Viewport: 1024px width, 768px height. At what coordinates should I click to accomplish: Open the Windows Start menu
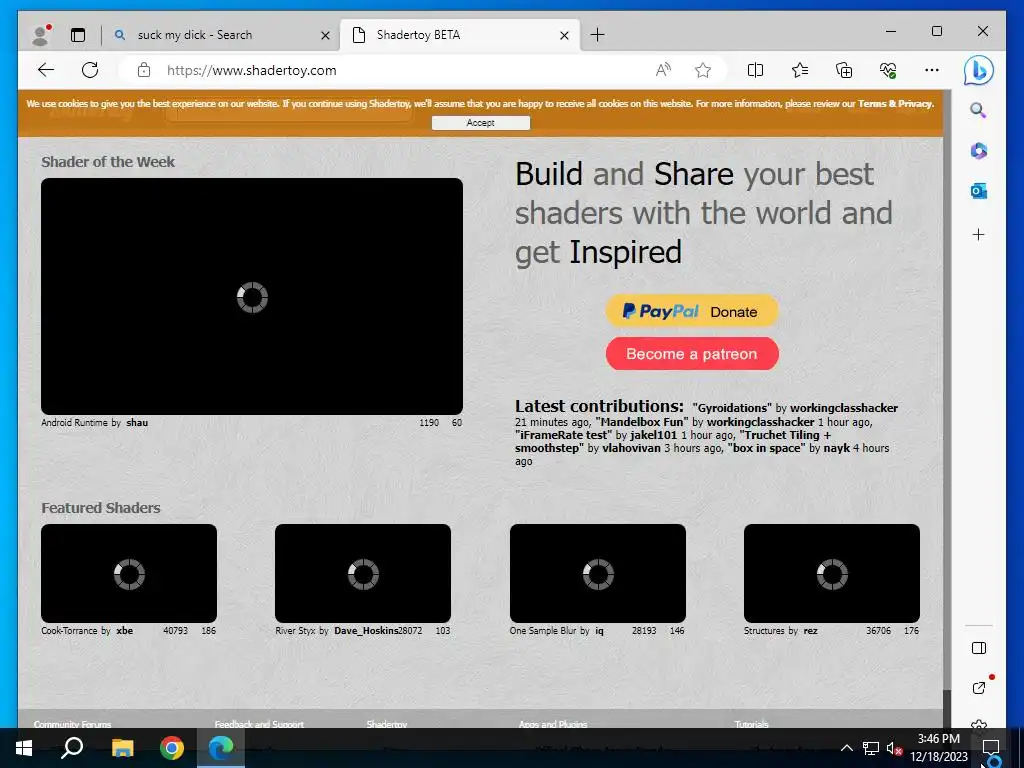tap(24, 748)
